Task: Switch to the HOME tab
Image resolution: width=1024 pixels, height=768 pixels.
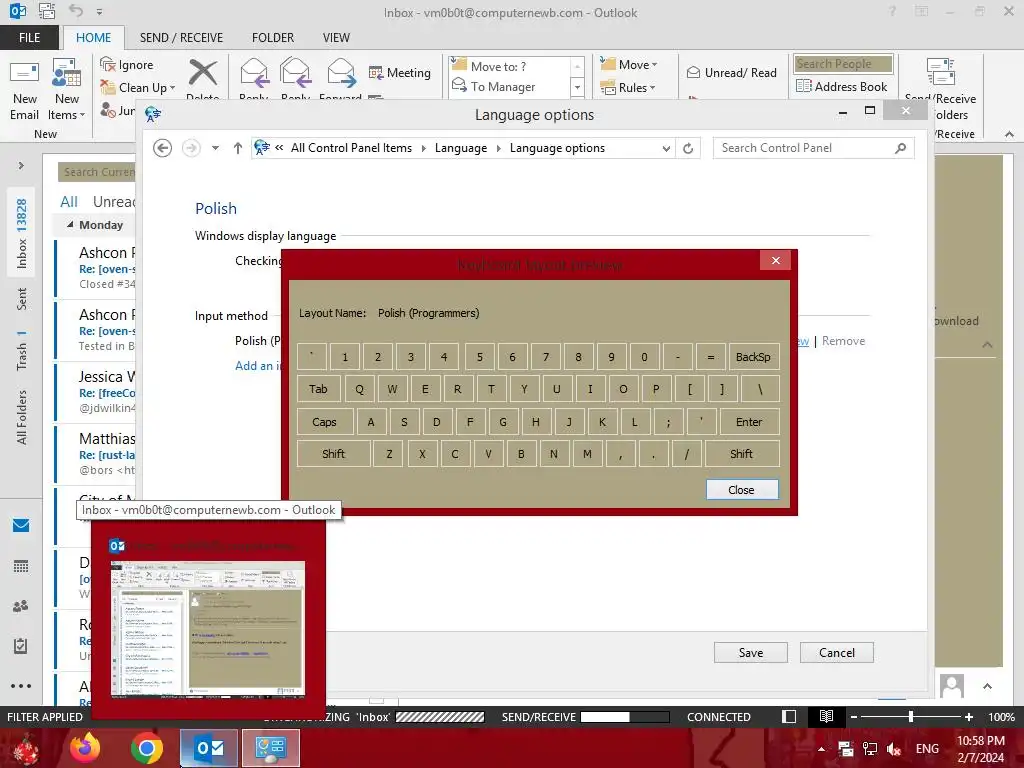Action: [x=93, y=37]
